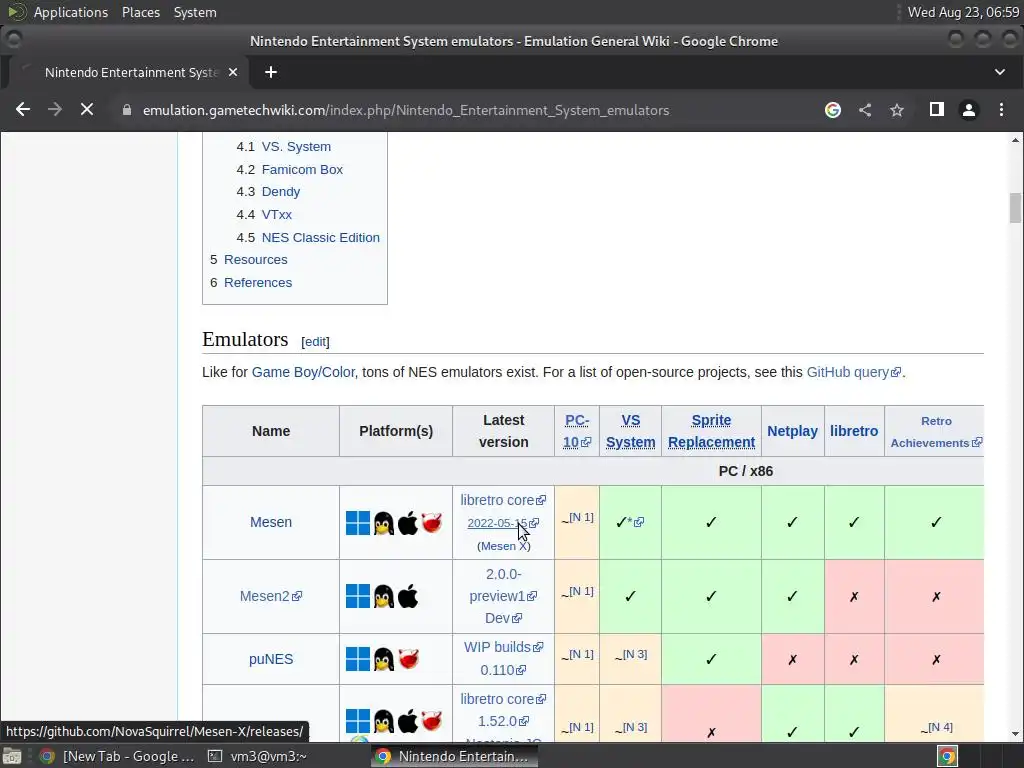Click the address bar URL field
The width and height of the screenshot is (1024, 768).
[x=405, y=110]
